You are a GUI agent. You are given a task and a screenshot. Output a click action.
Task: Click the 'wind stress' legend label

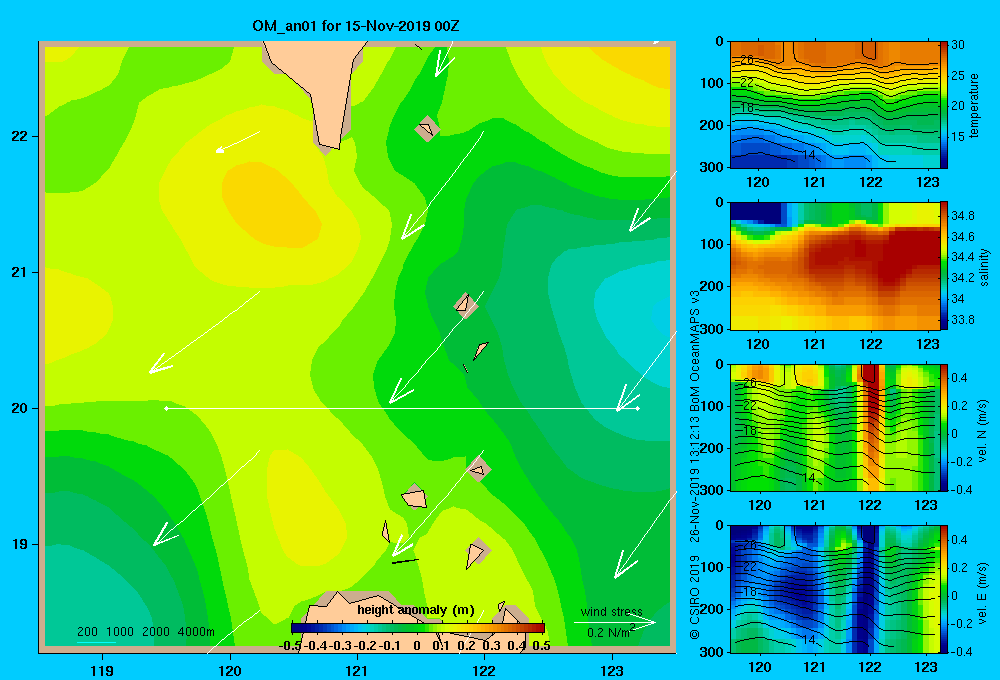coord(612,611)
